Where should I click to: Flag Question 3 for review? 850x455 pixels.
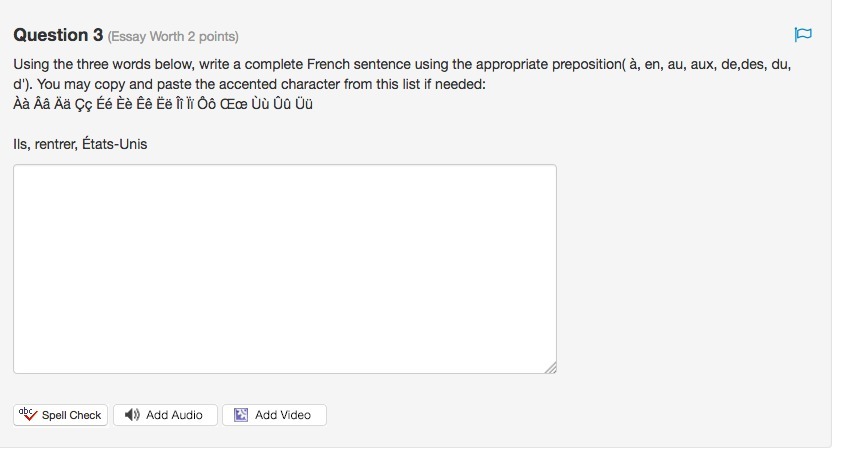coord(802,35)
